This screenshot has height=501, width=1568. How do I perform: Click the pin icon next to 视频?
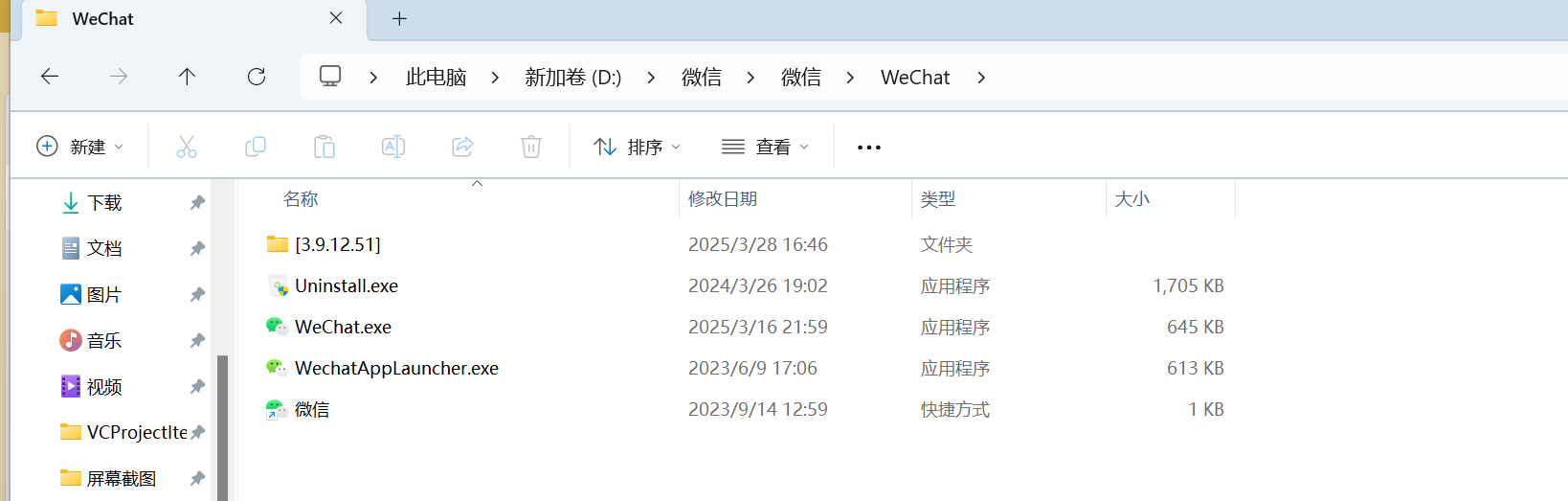[x=197, y=386]
